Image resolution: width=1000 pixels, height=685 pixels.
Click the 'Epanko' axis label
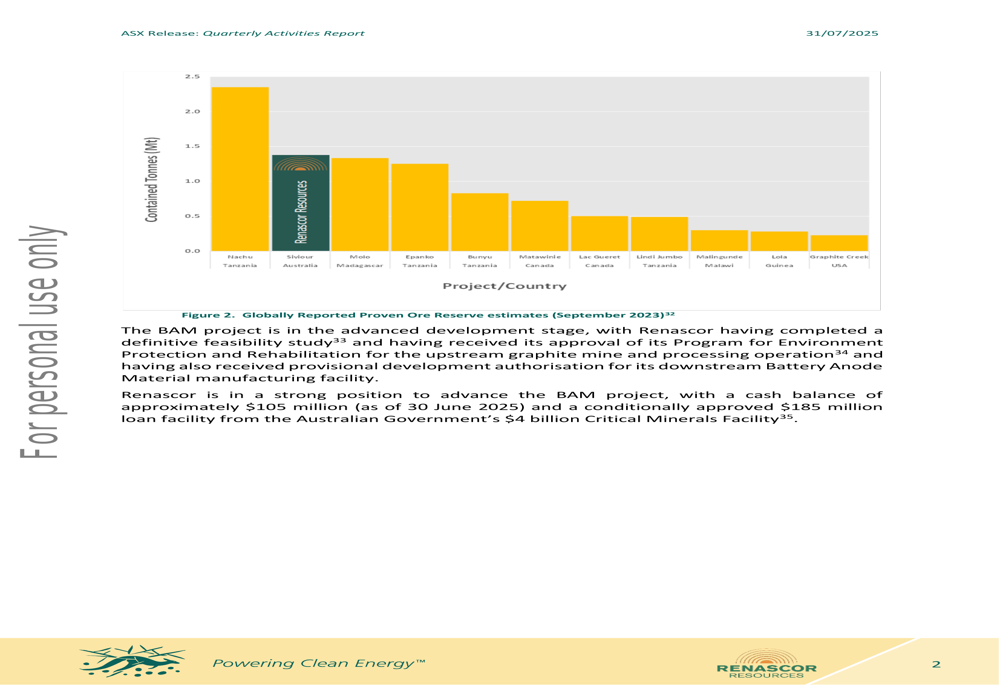[420, 257]
